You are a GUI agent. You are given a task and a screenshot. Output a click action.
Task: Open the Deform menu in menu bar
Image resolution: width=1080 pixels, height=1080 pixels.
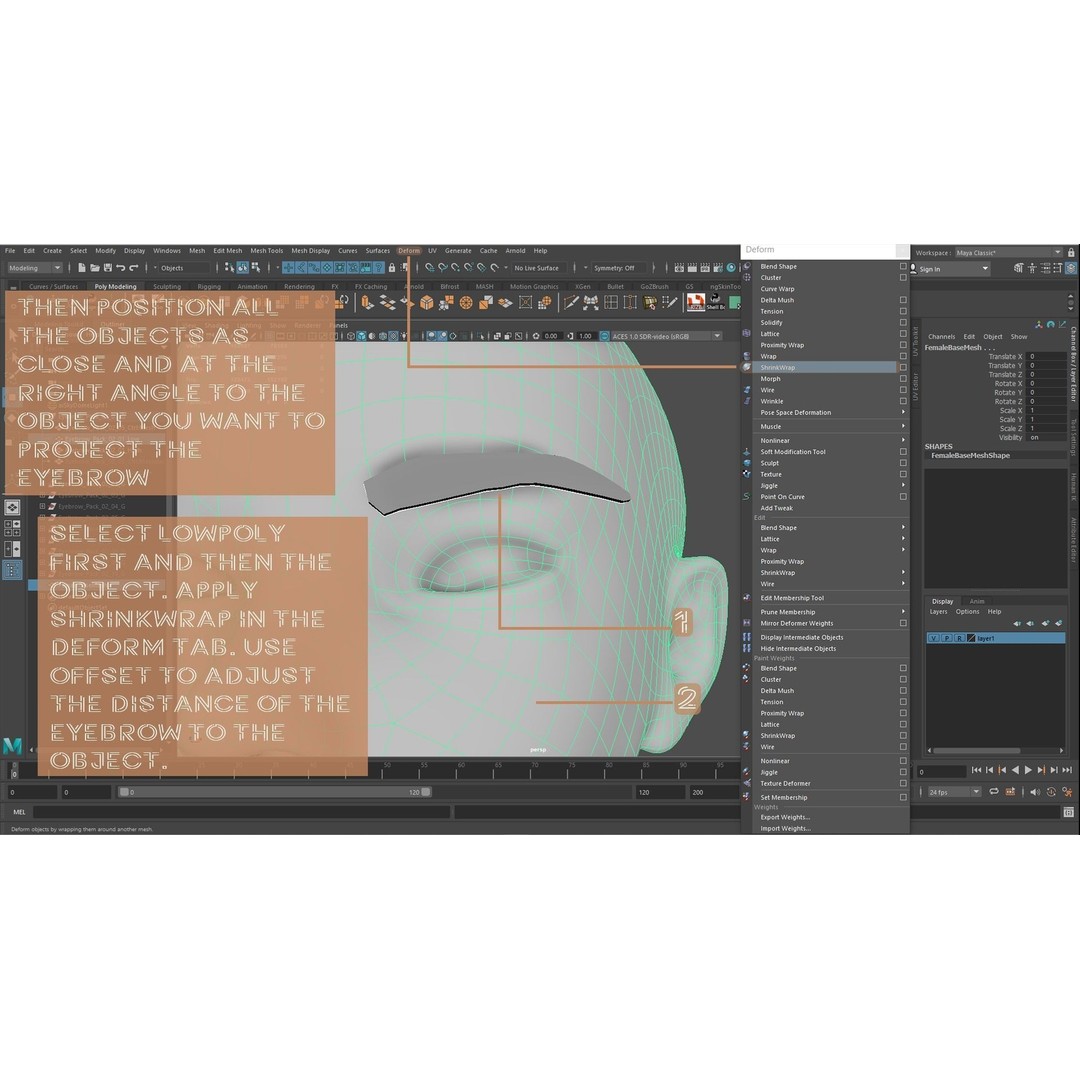click(408, 251)
